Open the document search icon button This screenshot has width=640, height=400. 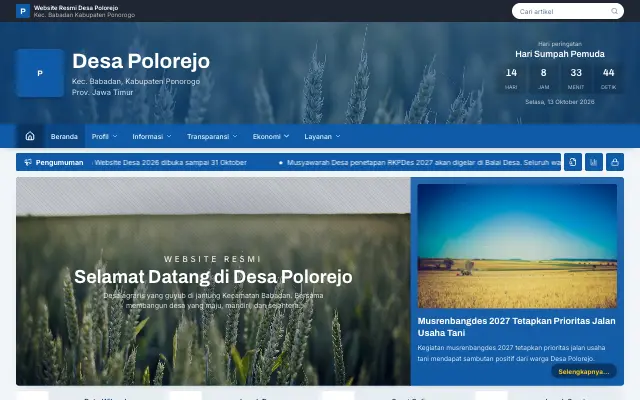[x=573, y=162]
